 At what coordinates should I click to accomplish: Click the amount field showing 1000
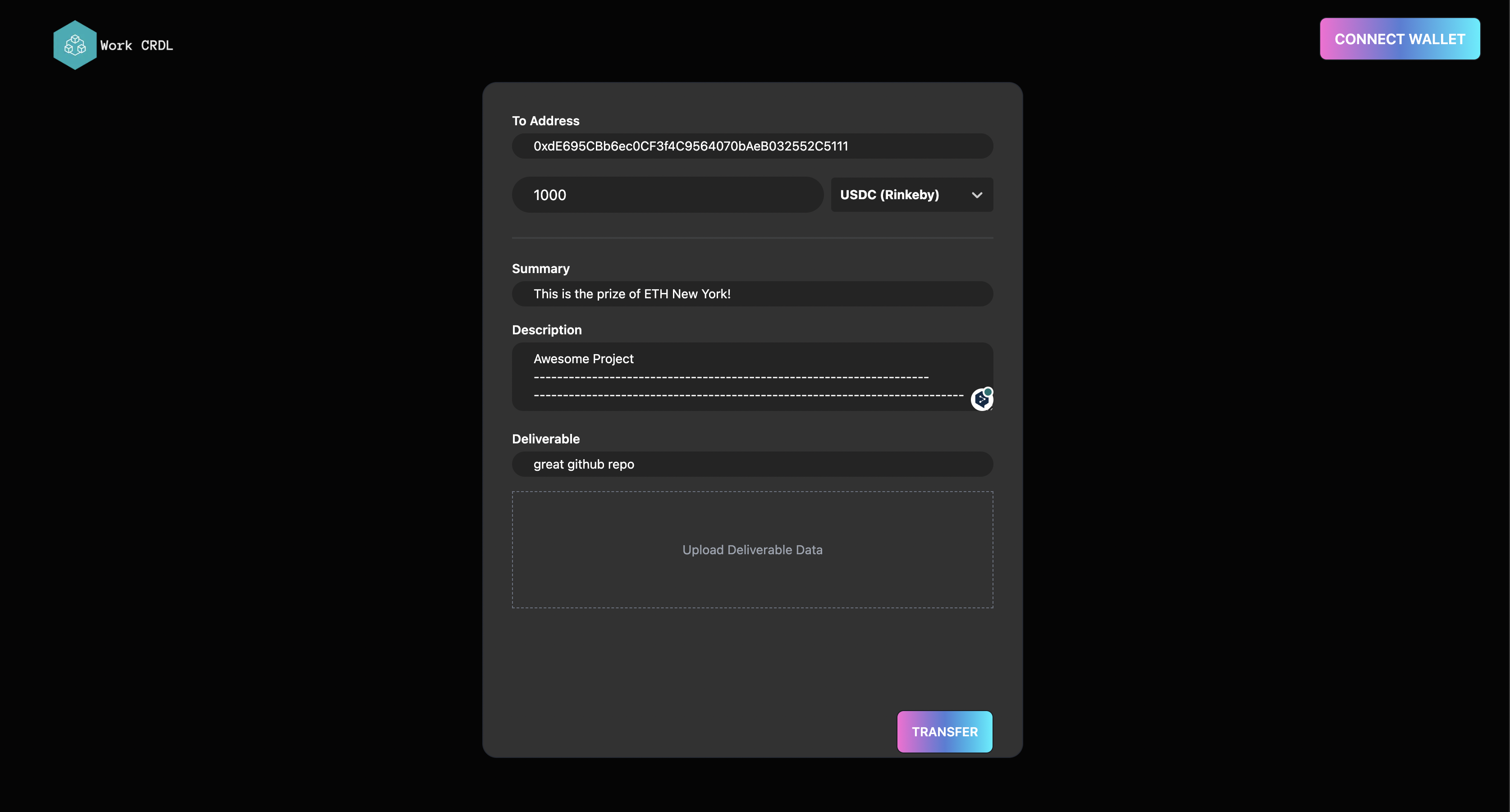point(668,195)
